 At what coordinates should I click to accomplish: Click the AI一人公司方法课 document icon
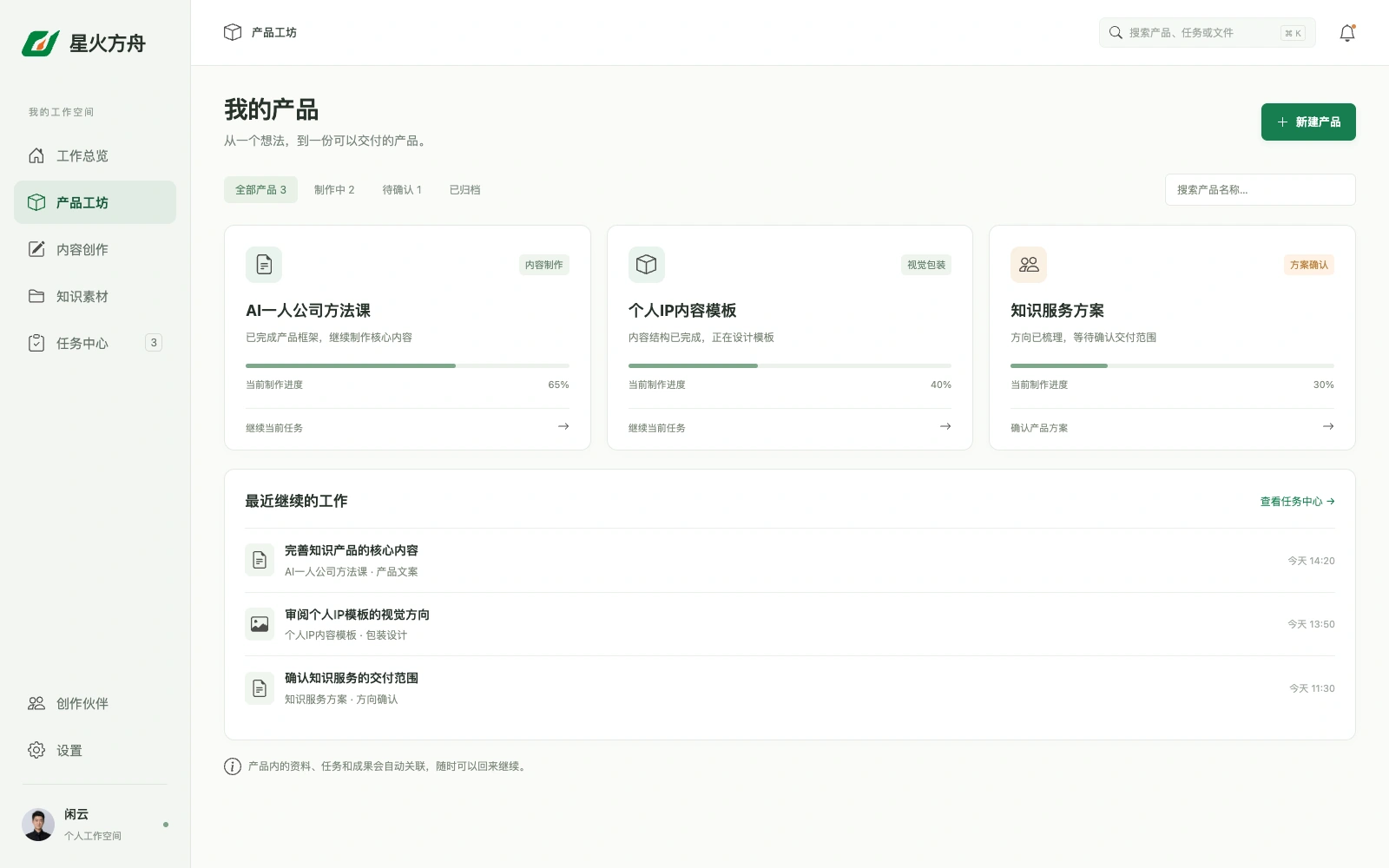(x=264, y=265)
